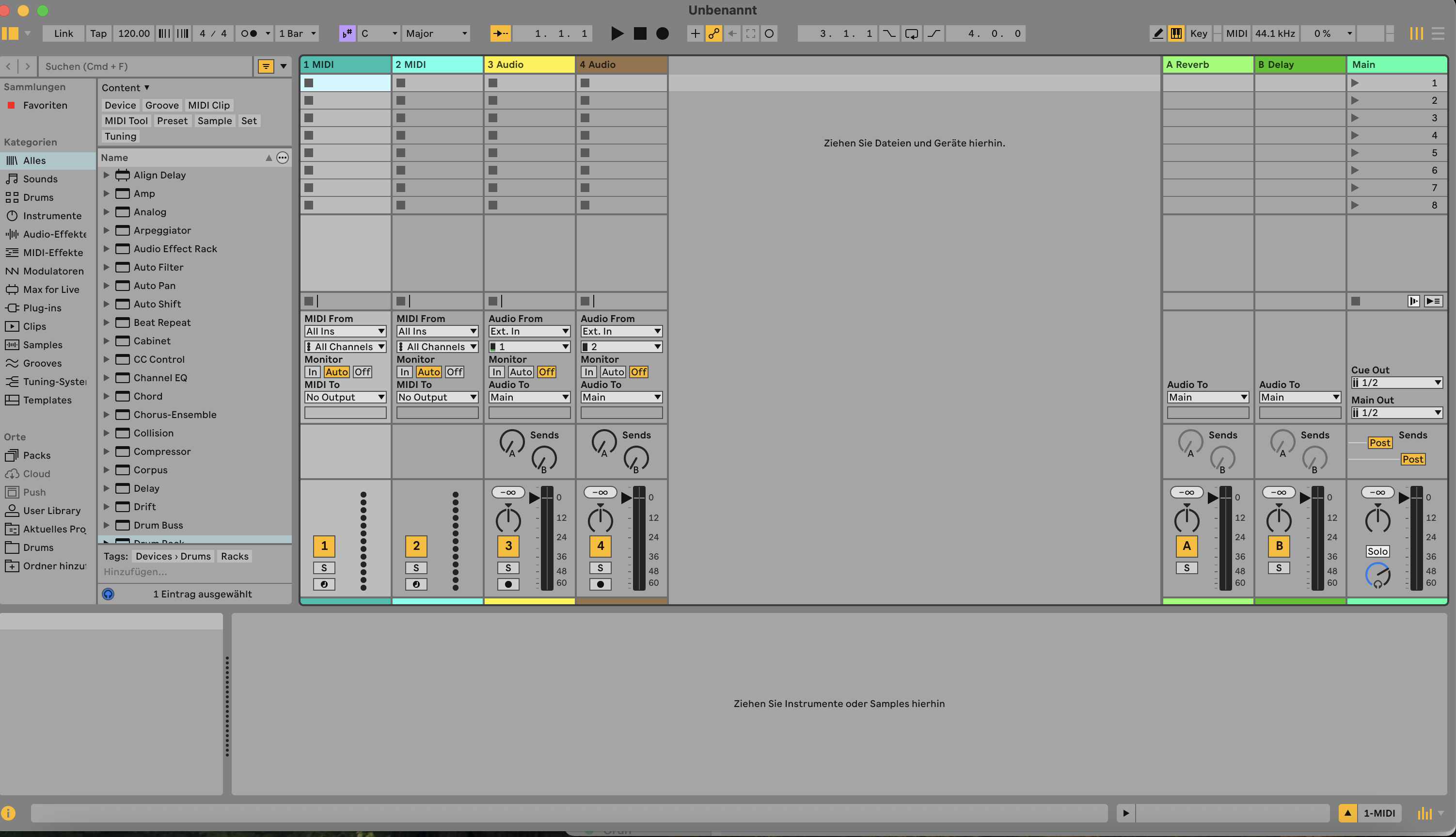Viewport: 1456px width, 837px height.
Task: Toggle MIDI Arrangement Overdub plus icon
Action: (695, 33)
